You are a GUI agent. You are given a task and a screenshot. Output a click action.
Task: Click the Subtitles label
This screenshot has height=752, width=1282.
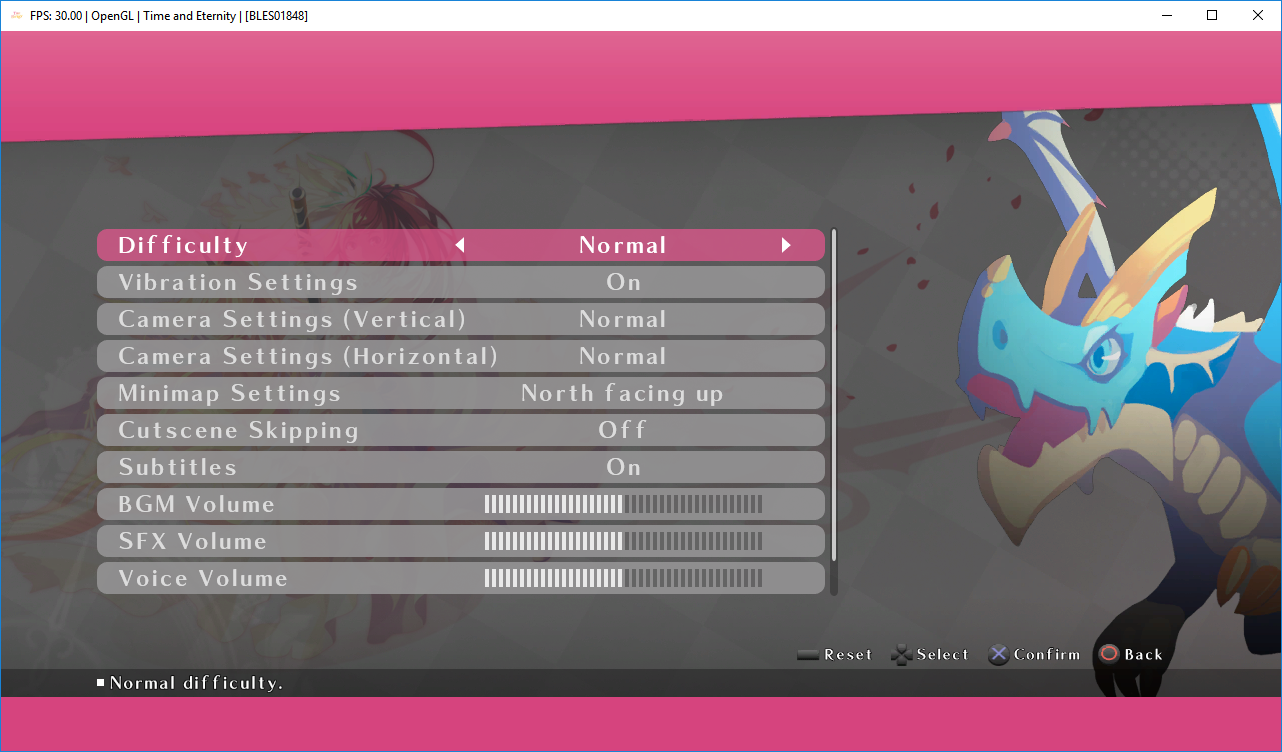178,467
